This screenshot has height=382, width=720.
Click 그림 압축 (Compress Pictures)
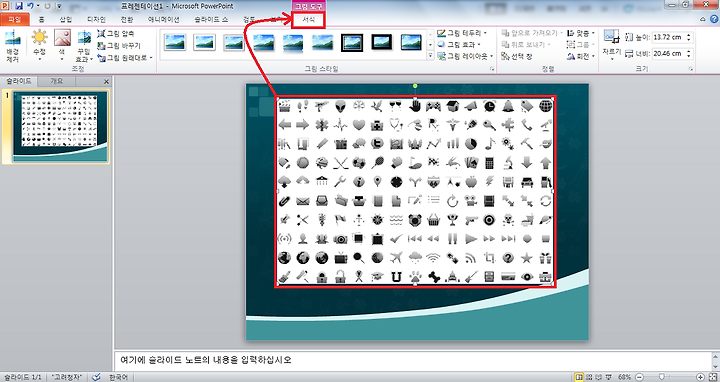pos(116,34)
